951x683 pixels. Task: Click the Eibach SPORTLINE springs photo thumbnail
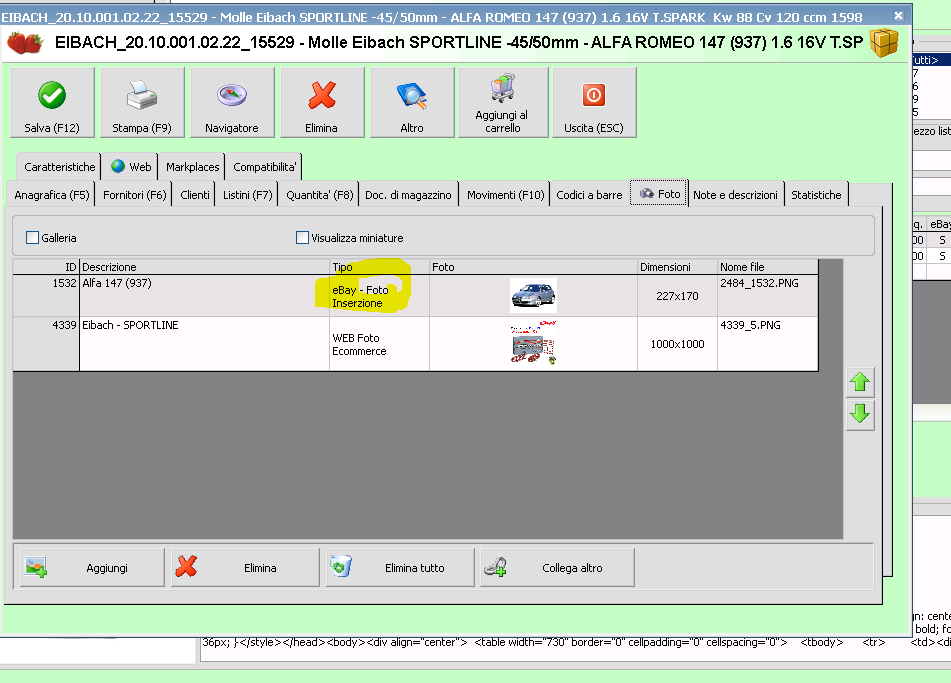click(x=533, y=343)
